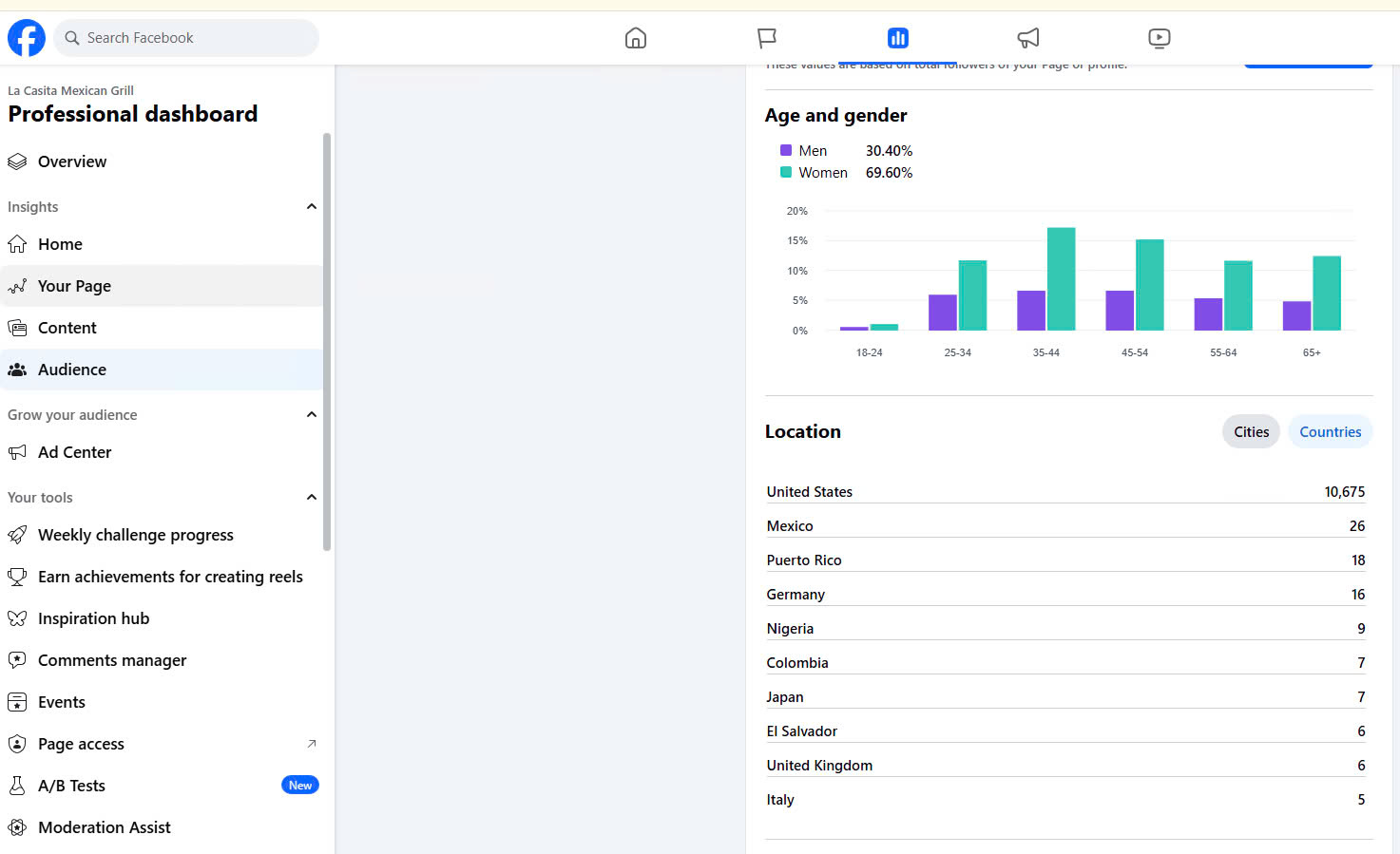This screenshot has width=1400, height=854.
Task: Collapse the Grow your audience section
Action: [312, 415]
